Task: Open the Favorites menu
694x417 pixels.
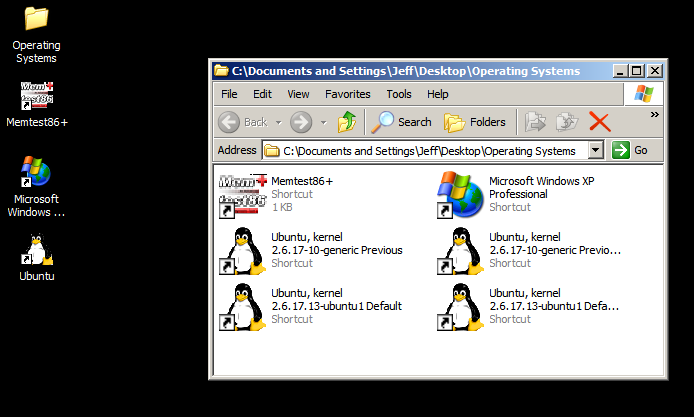Action: tap(347, 94)
